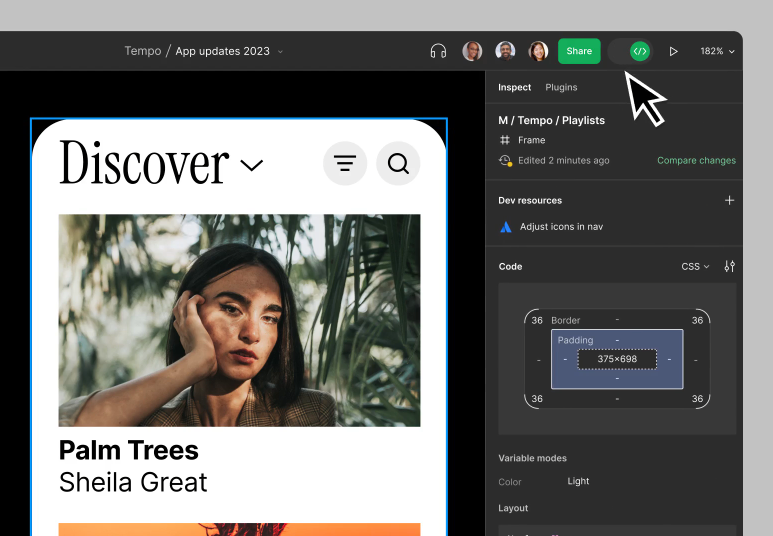Click the Sheila Great artist text
The width and height of the screenshot is (773, 536).
point(133,482)
